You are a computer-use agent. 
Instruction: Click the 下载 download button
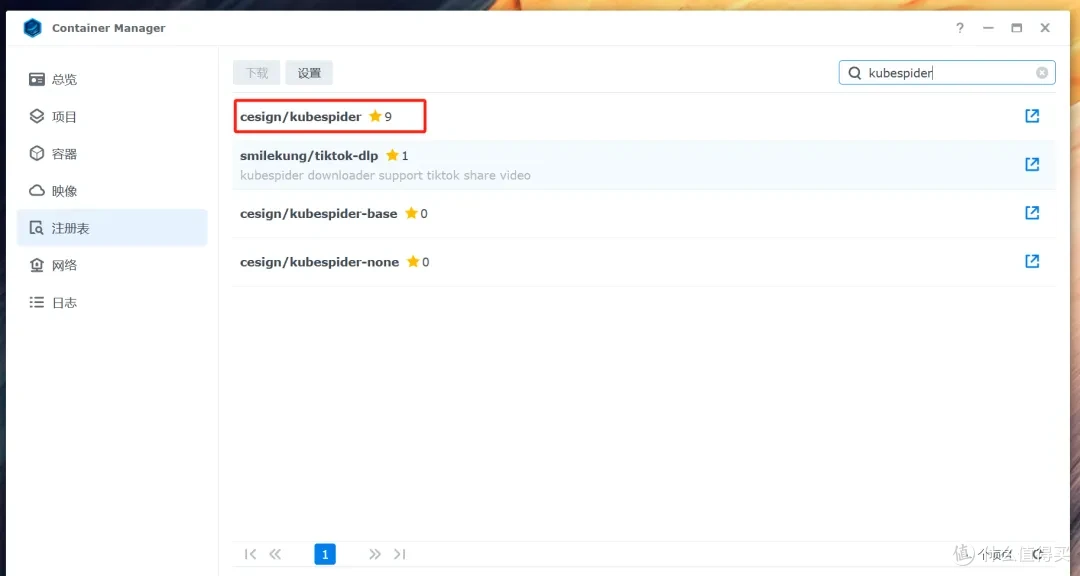256,73
